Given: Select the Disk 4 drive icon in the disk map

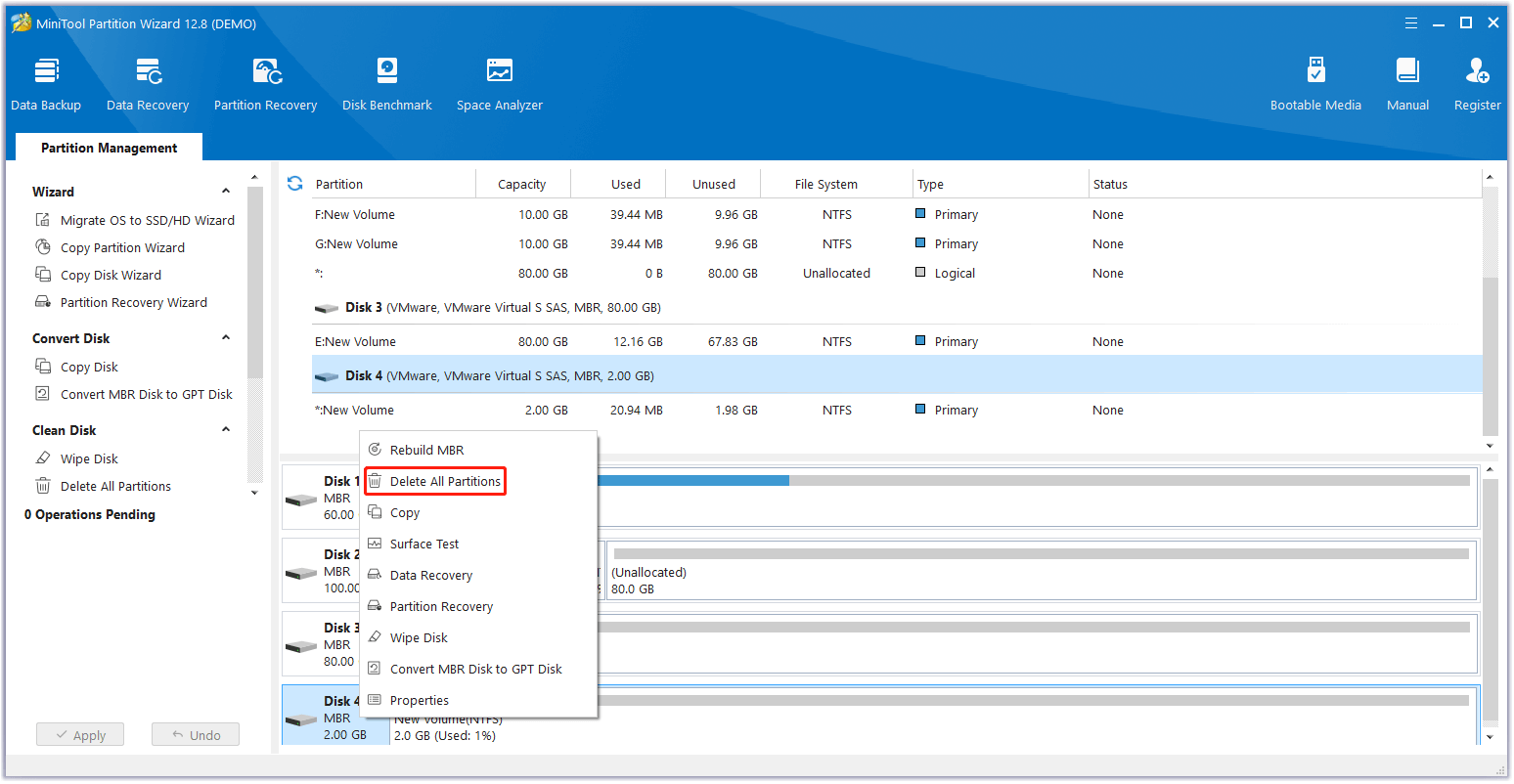Looking at the screenshot, I should point(301,719).
